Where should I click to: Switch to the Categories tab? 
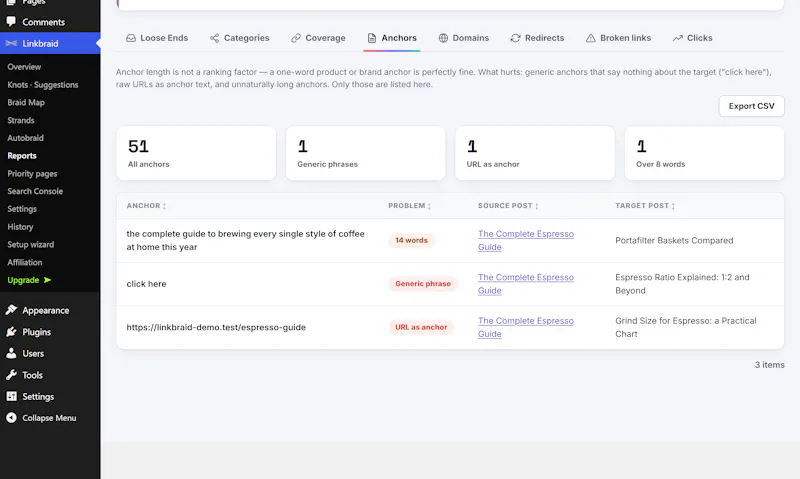(239, 38)
